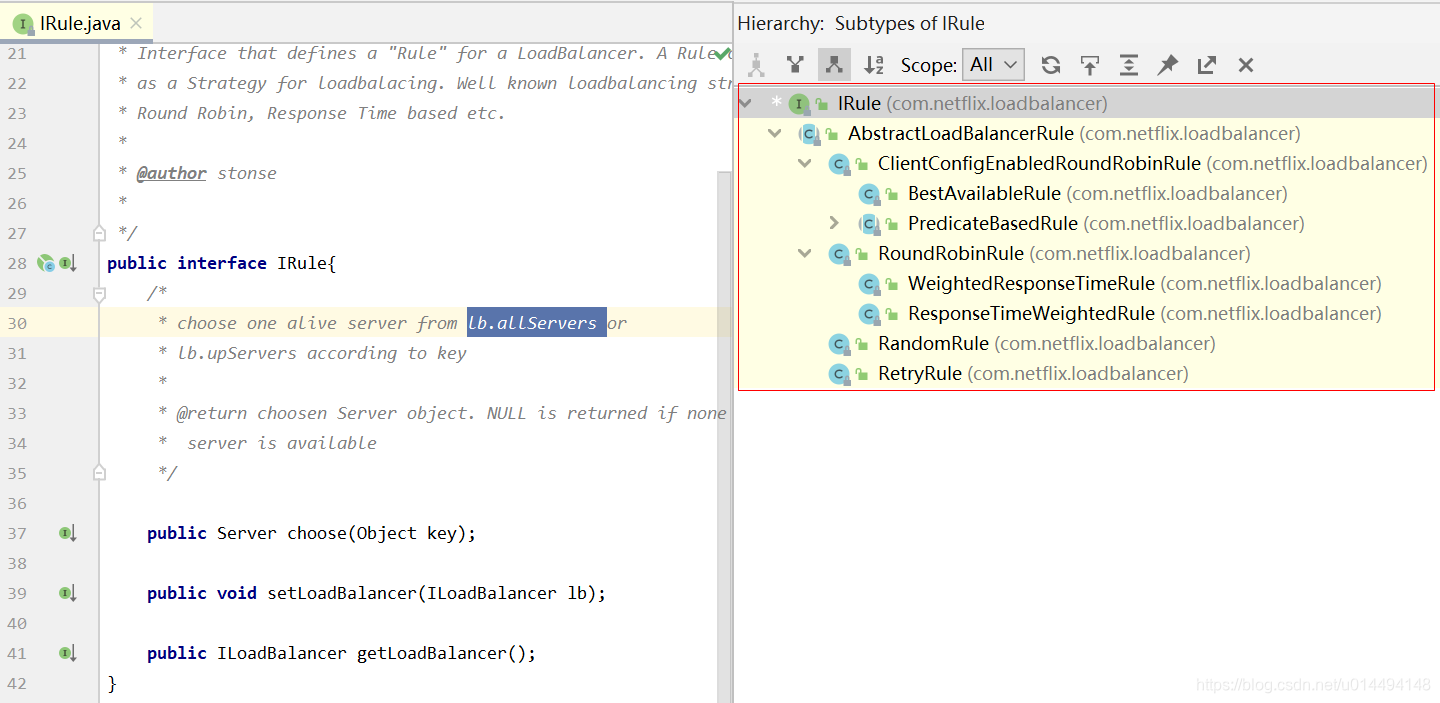
Task: Click the RoundRobinRule class icon
Action: tap(839, 253)
